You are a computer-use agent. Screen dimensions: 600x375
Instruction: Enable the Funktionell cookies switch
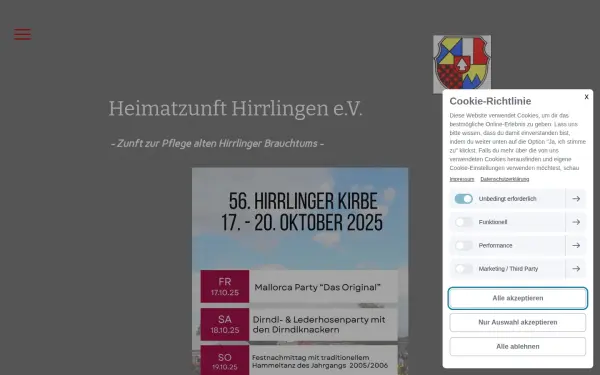[463, 222]
